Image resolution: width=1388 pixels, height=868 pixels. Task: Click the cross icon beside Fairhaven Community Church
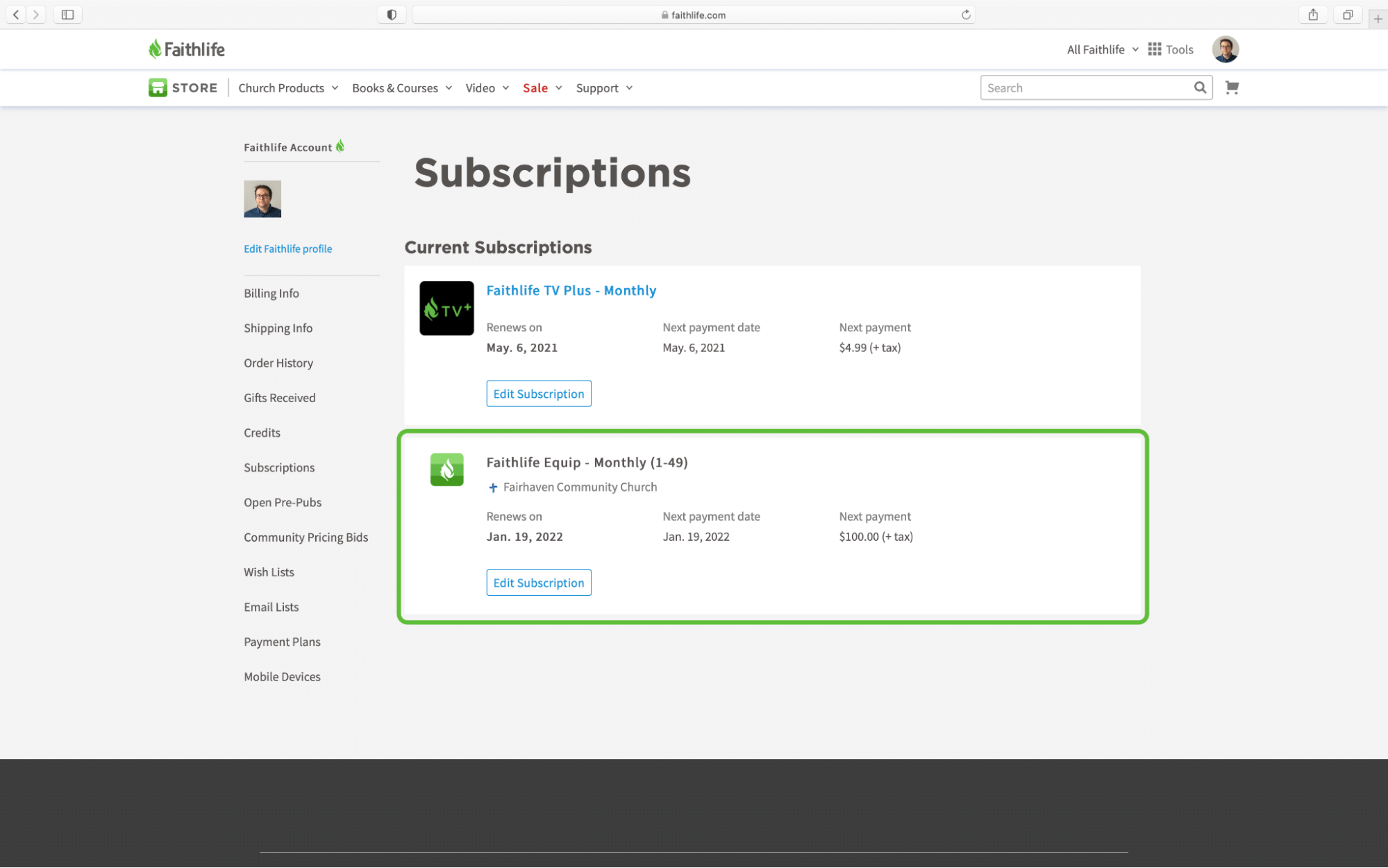click(x=493, y=487)
